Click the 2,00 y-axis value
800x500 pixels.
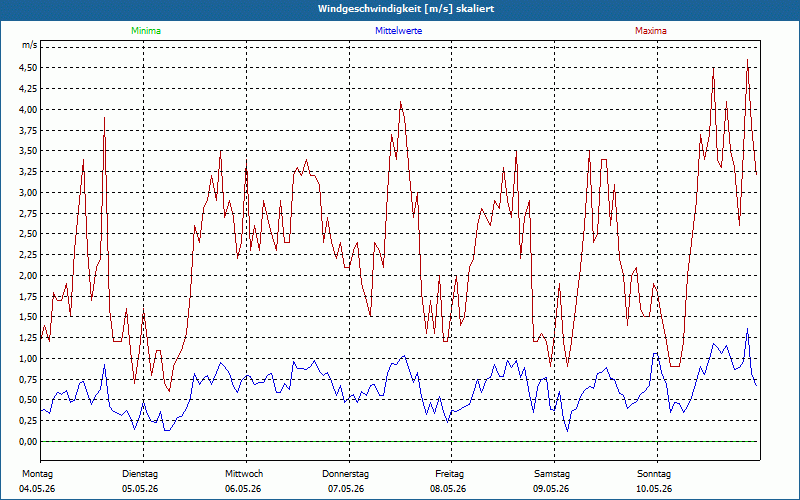(28, 276)
